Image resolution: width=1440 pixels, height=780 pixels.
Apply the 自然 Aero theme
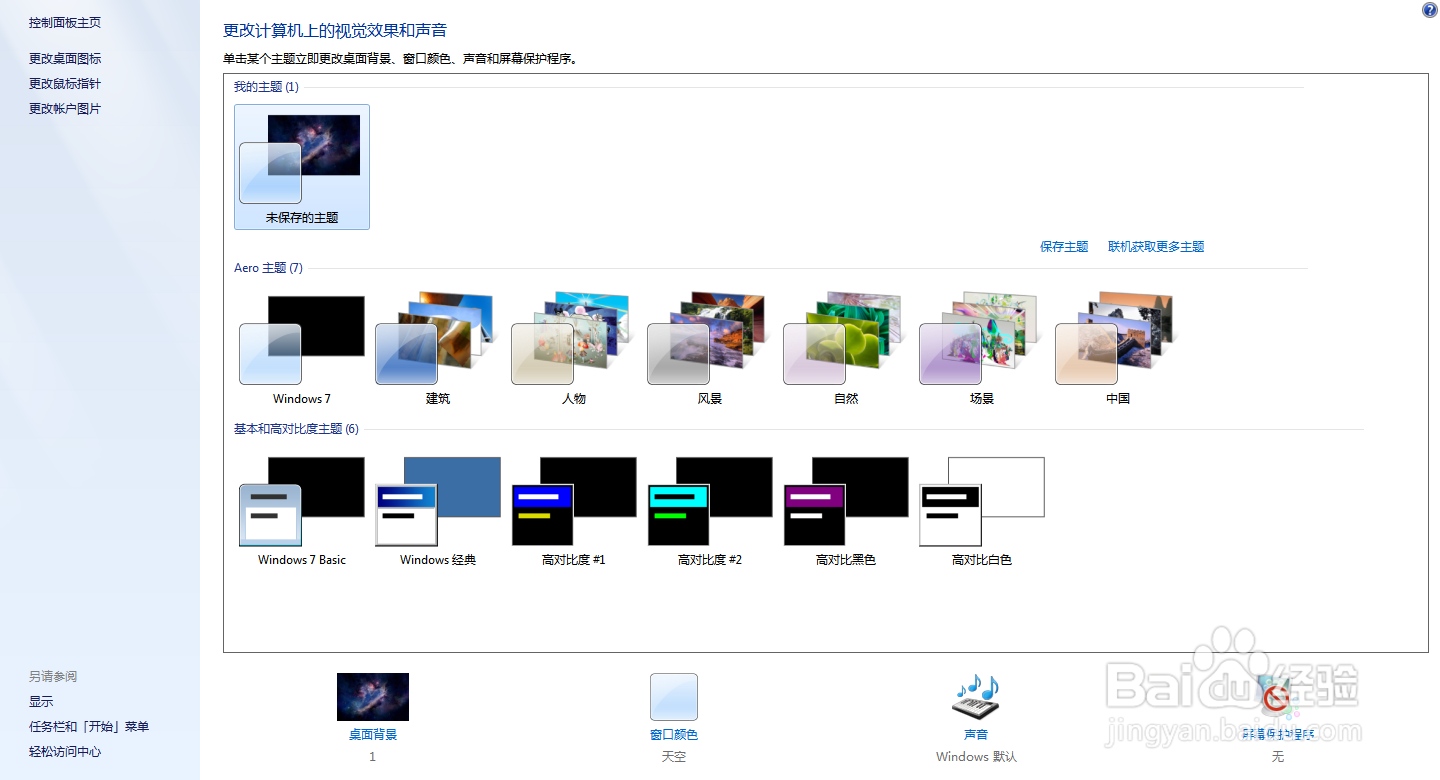846,349
